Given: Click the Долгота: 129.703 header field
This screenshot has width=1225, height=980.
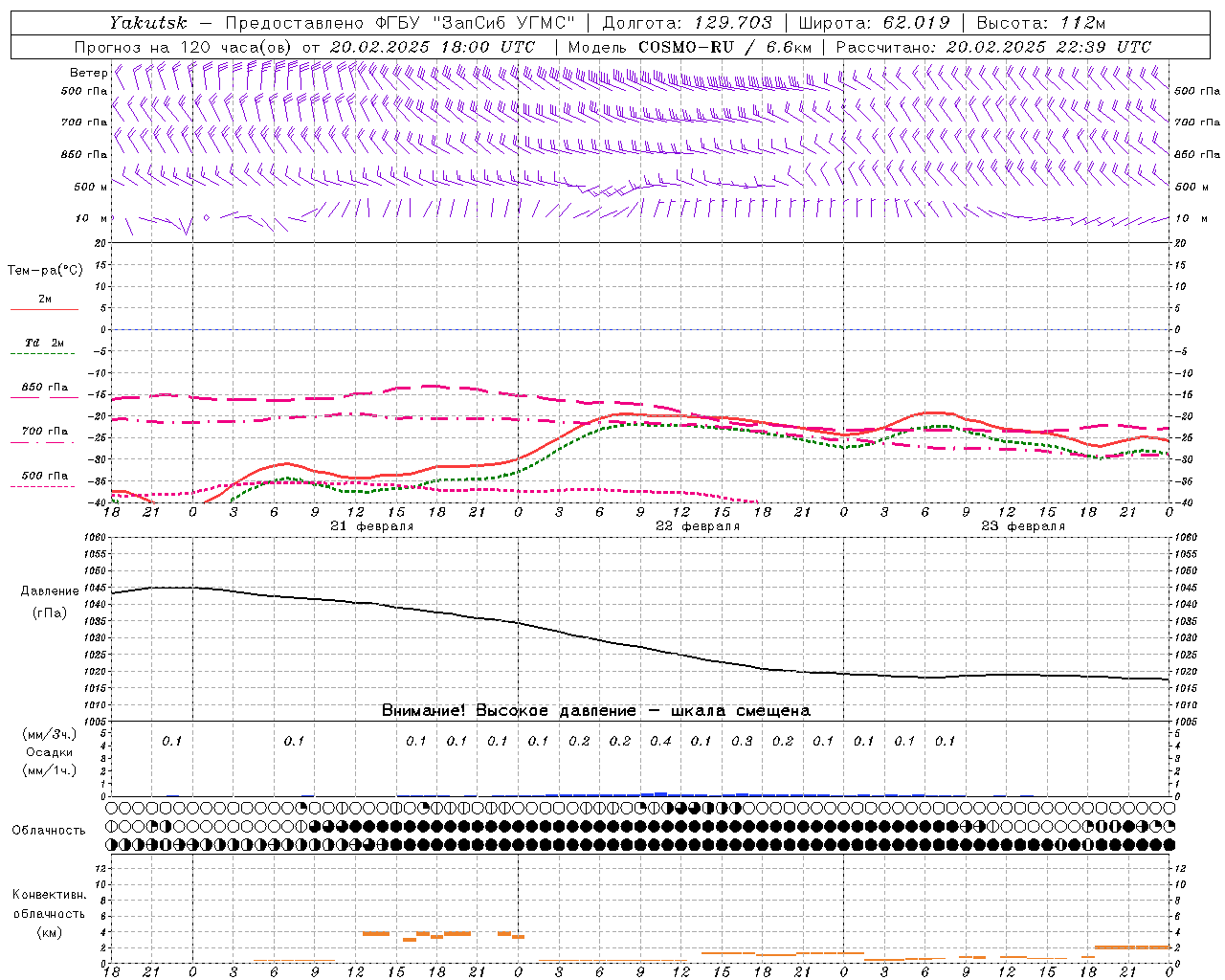Looking at the screenshot, I should pos(687,22).
